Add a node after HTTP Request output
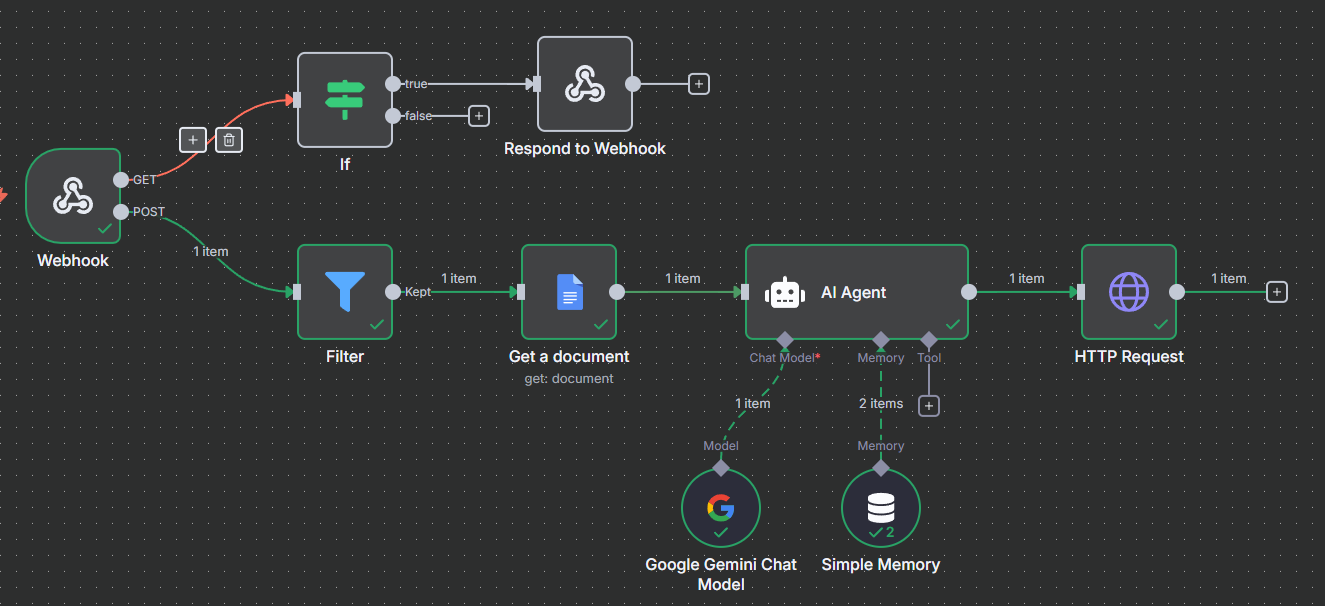 tap(1276, 292)
